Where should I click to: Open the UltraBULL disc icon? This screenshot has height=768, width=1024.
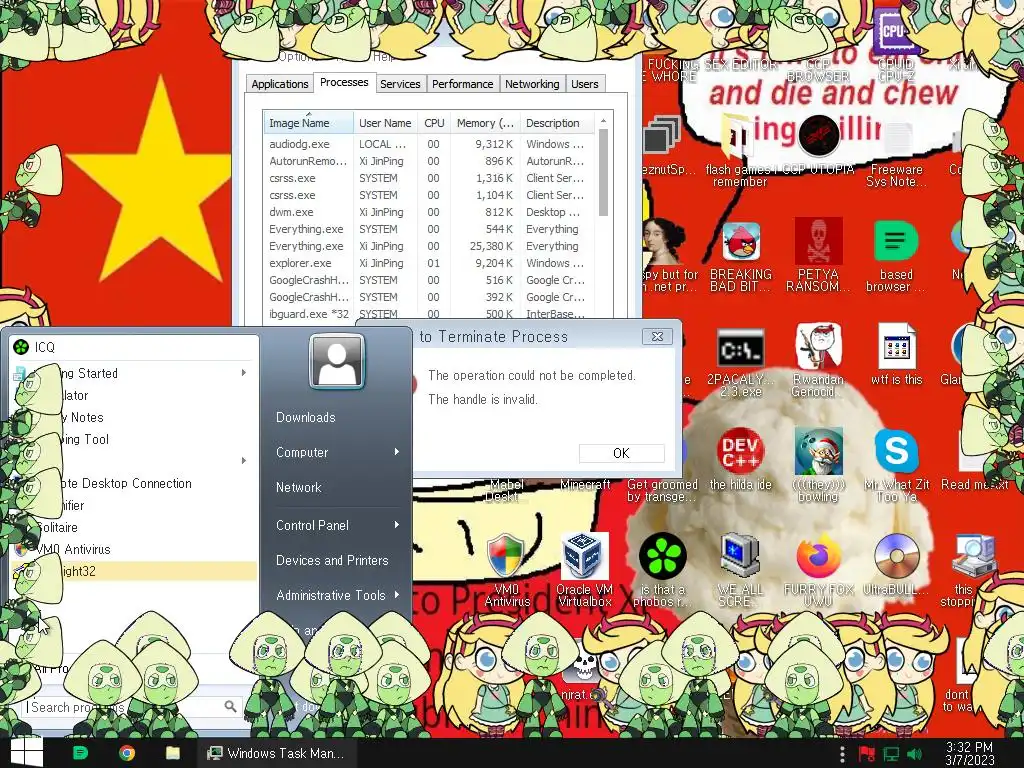pos(896,556)
